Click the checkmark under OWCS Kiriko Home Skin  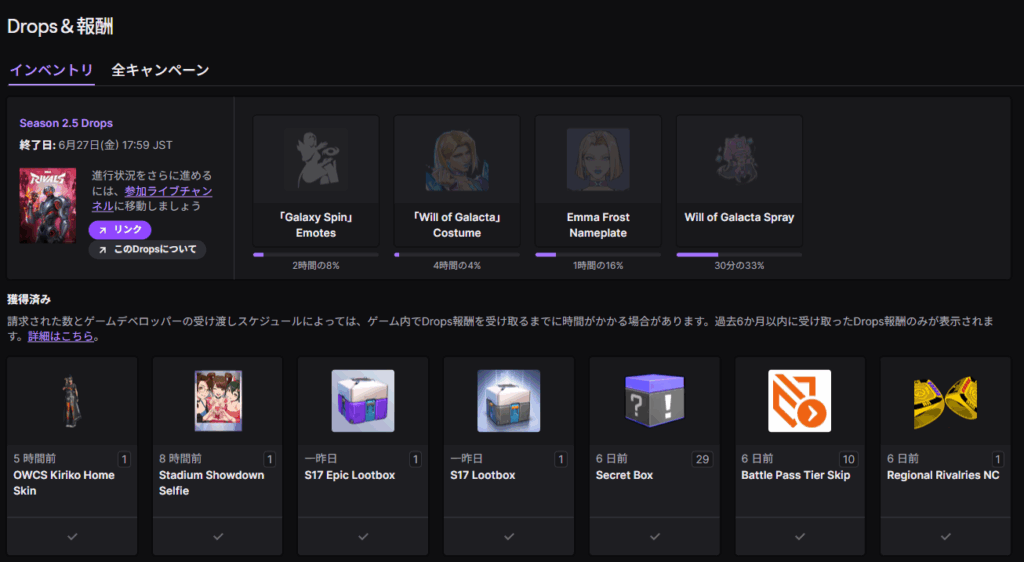(x=72, y=537)
